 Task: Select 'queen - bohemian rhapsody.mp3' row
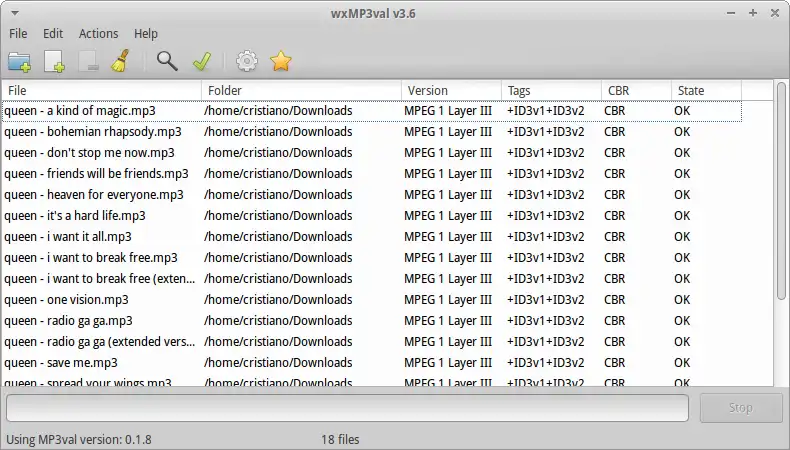click(372, 132)
